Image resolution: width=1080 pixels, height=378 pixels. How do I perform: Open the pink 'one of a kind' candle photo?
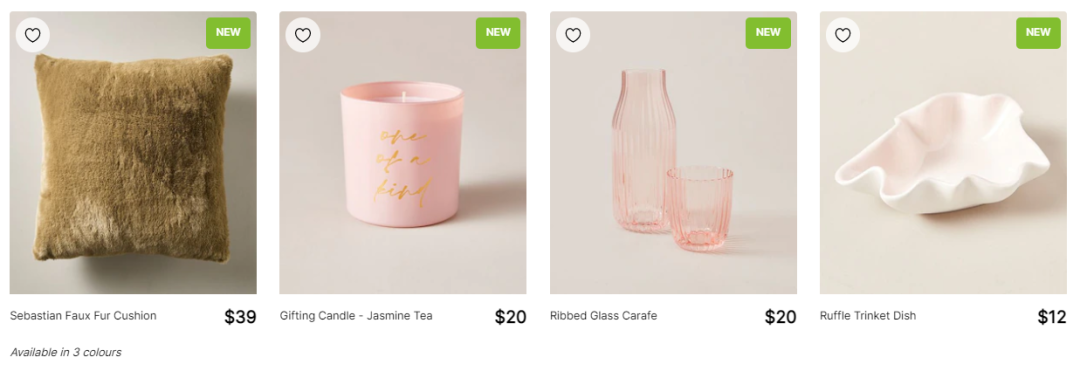403,153
